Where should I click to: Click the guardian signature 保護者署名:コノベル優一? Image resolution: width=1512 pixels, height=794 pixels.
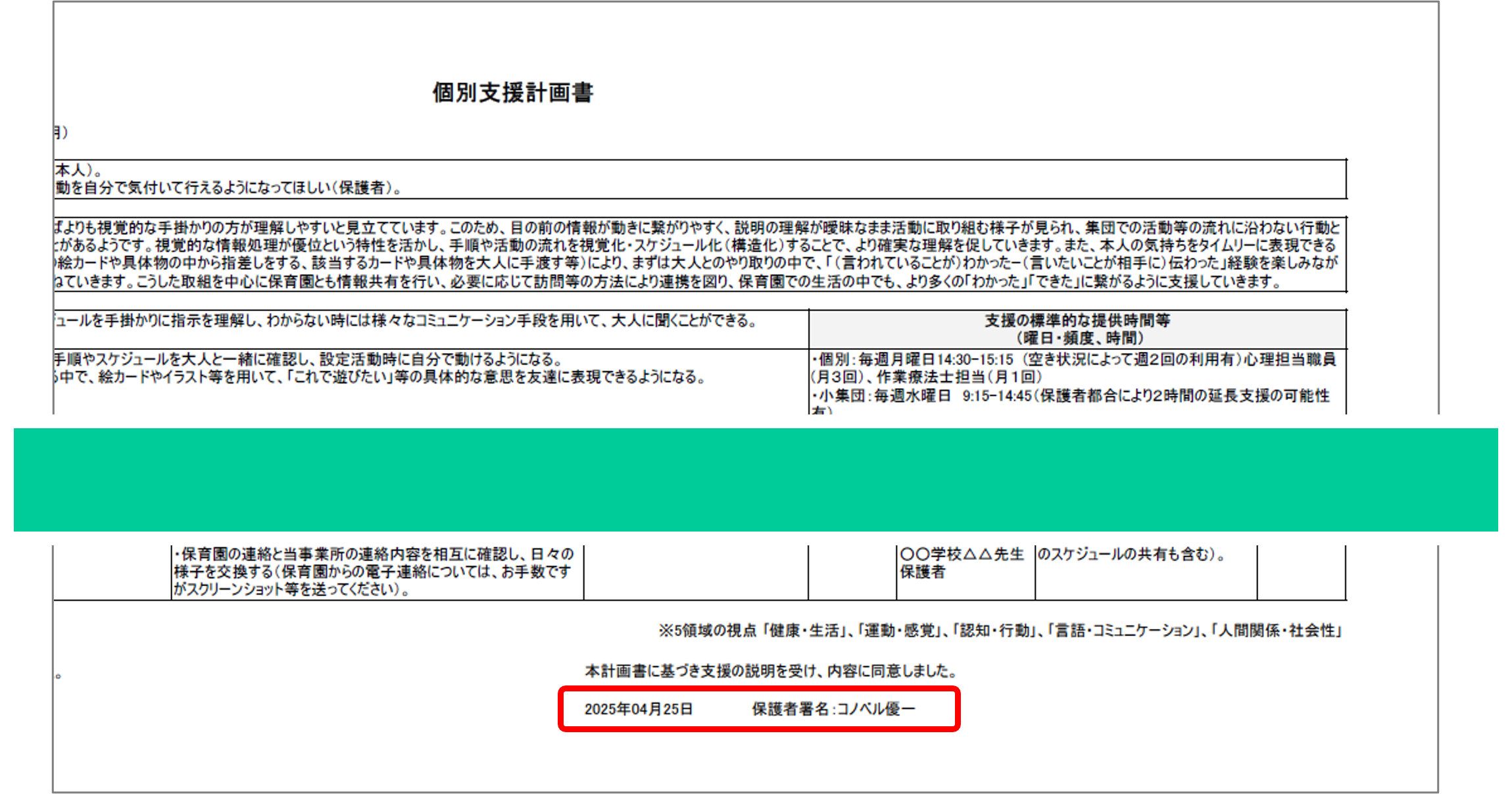click(833, 709)
